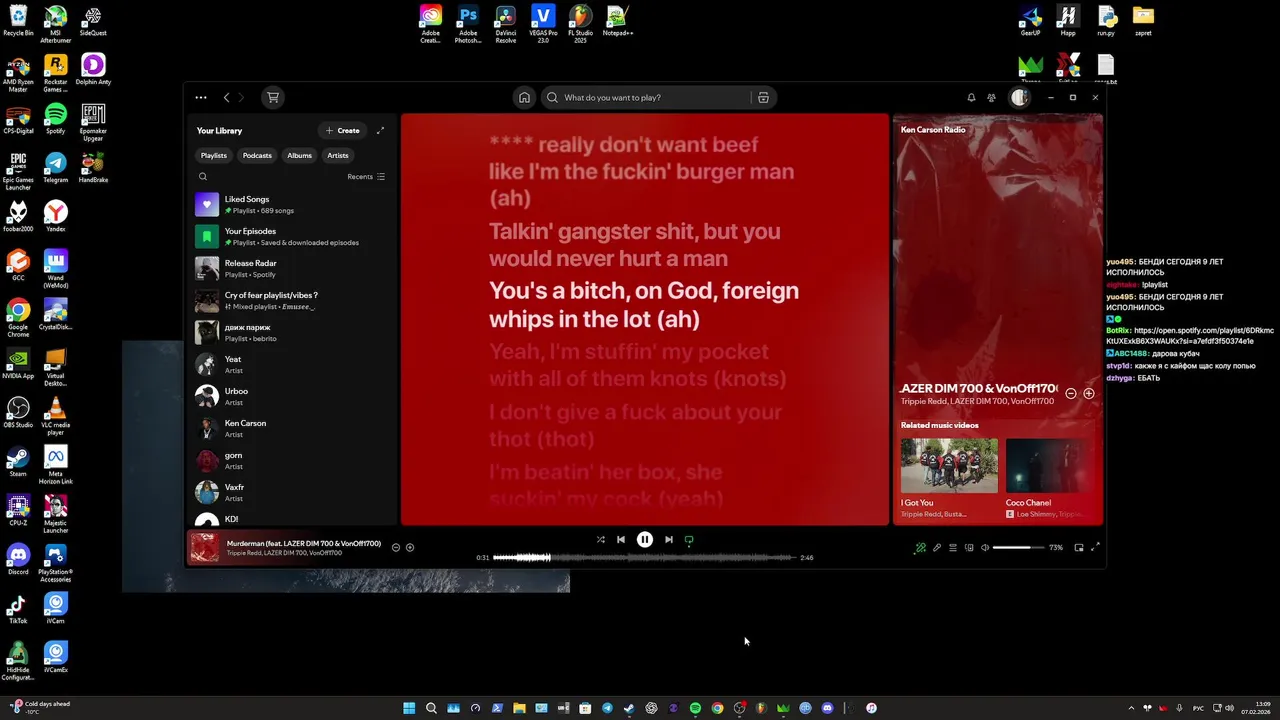Open Urboo artist in library

(292, 397)
